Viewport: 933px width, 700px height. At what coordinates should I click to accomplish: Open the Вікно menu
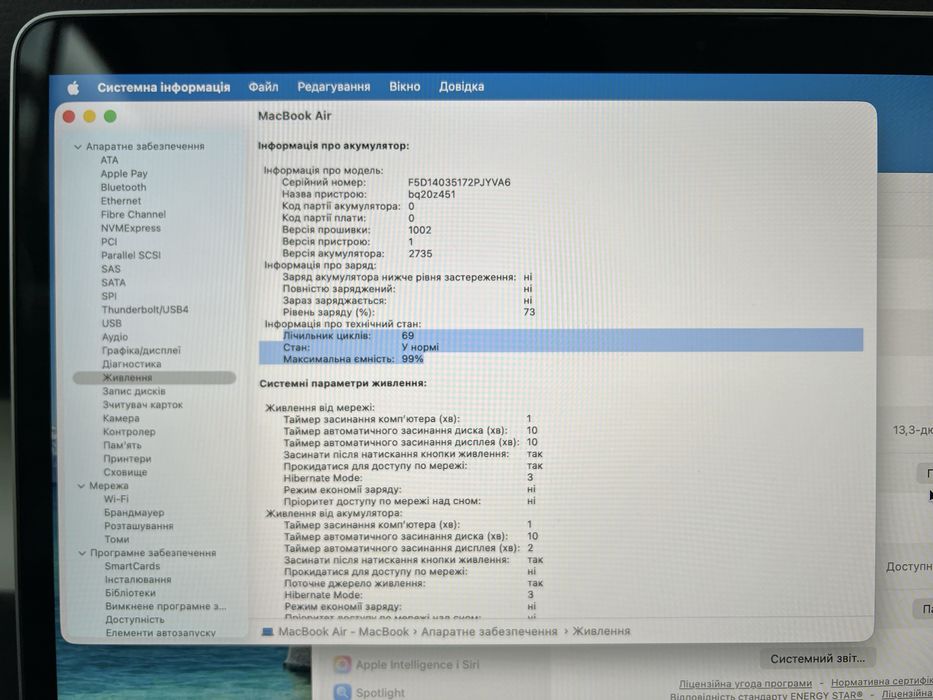coord(405,87)
